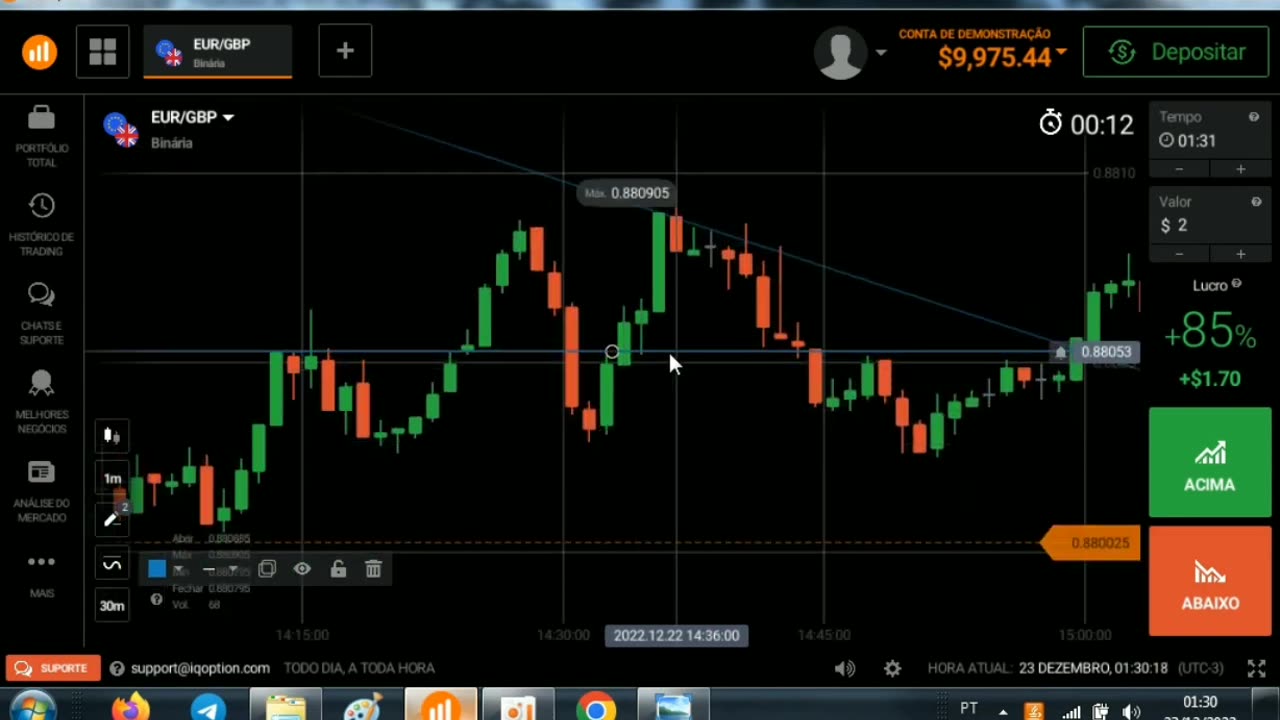Add a new asset tab with plus
The height and width of the screenshot is (720, 1280).
click(345, 51)
